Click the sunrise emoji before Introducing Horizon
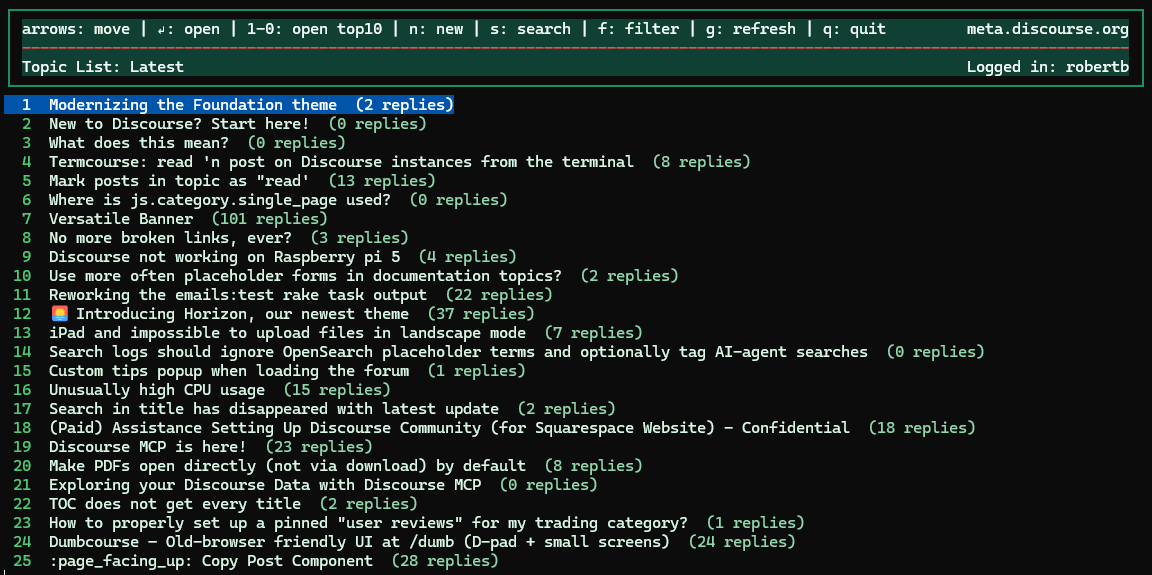1152x575 pixels. (60, 314)
